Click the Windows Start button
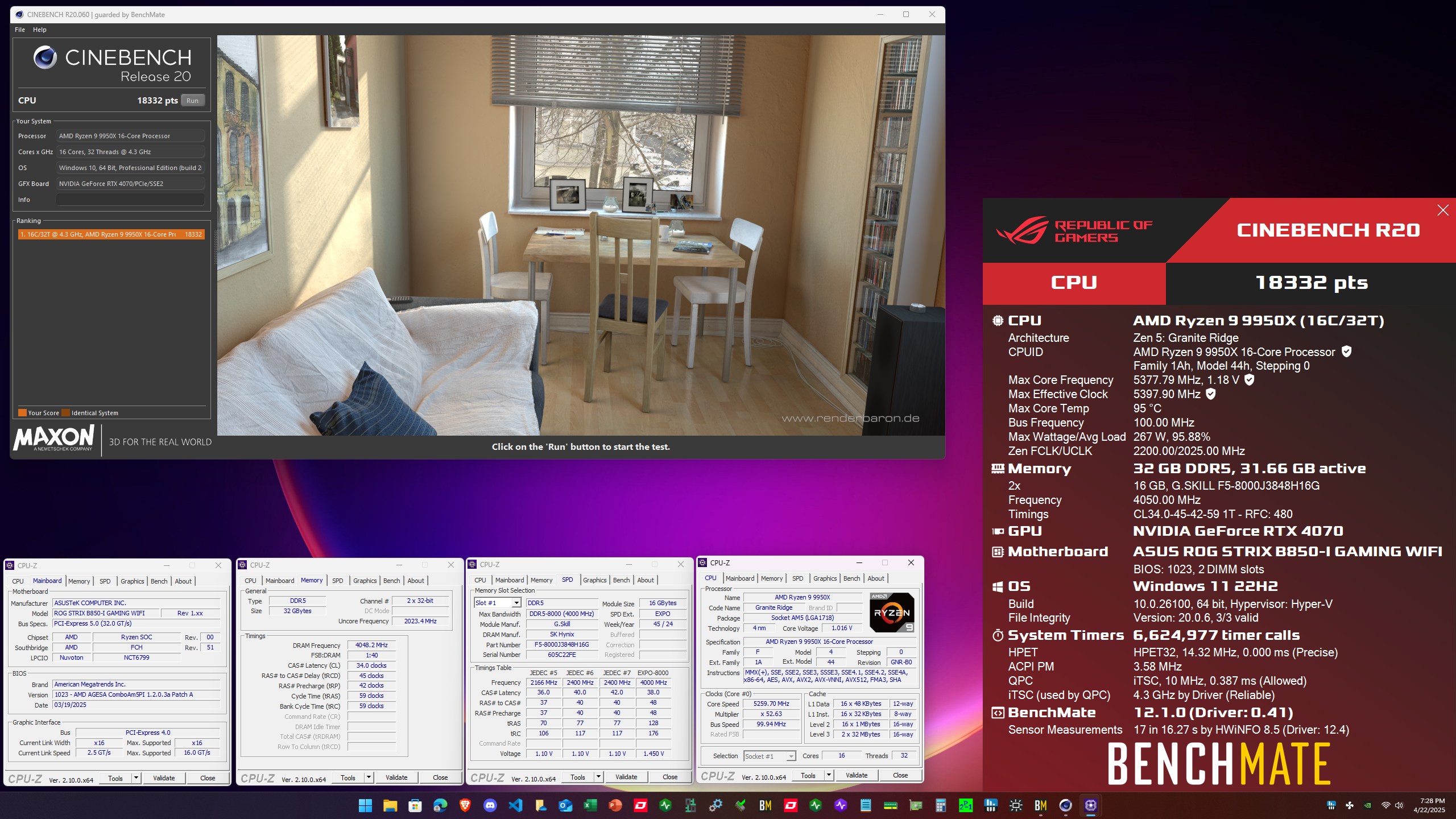The width and height of the screenshot is (1456, 819). (365, 805)
